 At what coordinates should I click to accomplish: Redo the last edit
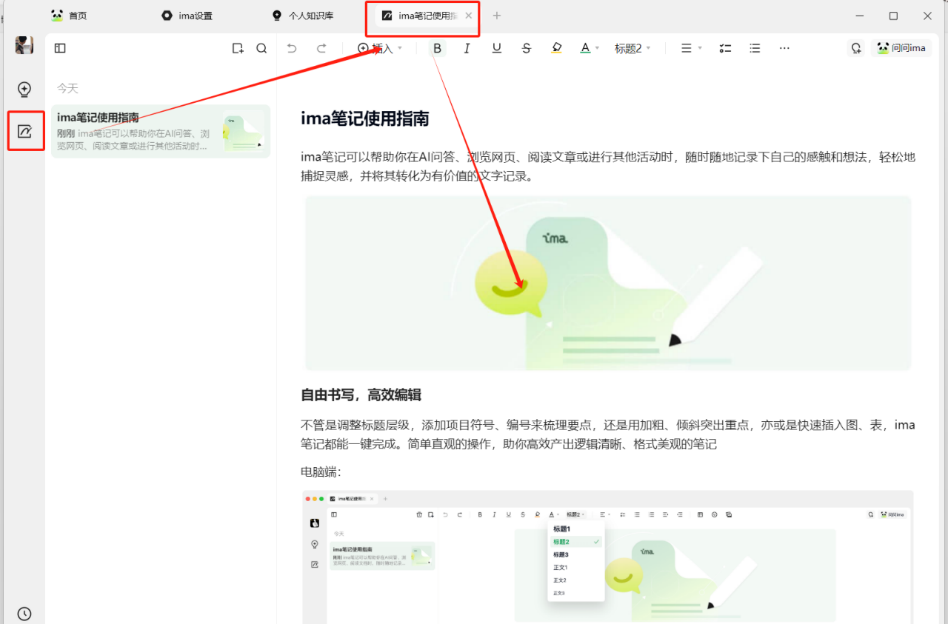click(322, 48)
